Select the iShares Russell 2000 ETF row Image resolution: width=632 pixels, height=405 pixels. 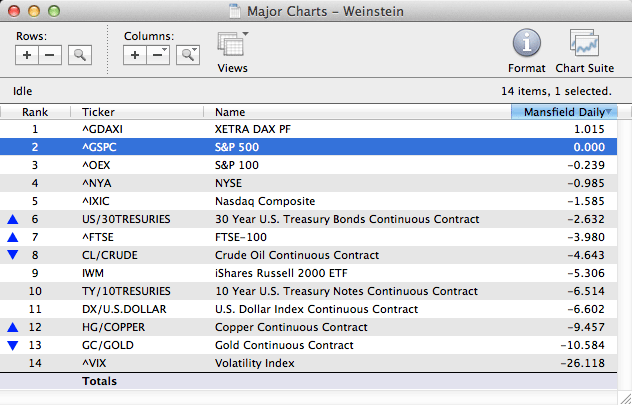[300, 273]
